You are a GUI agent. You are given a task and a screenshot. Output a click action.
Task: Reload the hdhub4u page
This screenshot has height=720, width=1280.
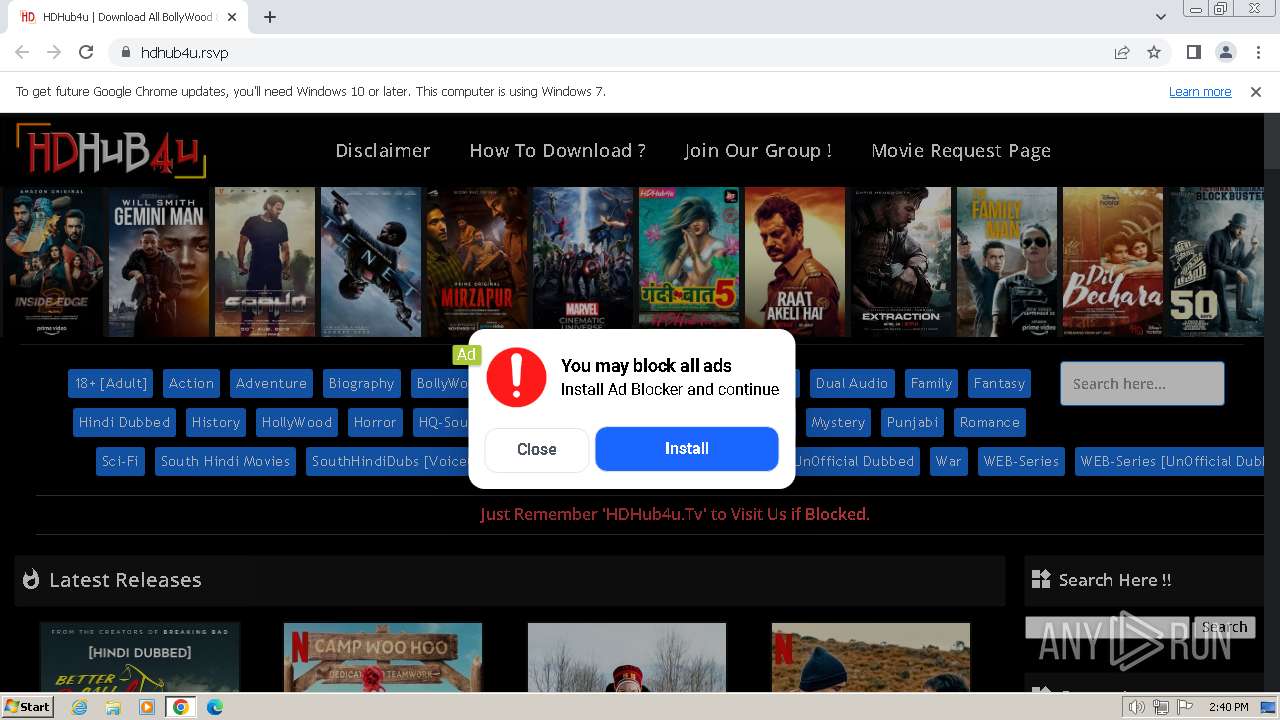point(86,52)
